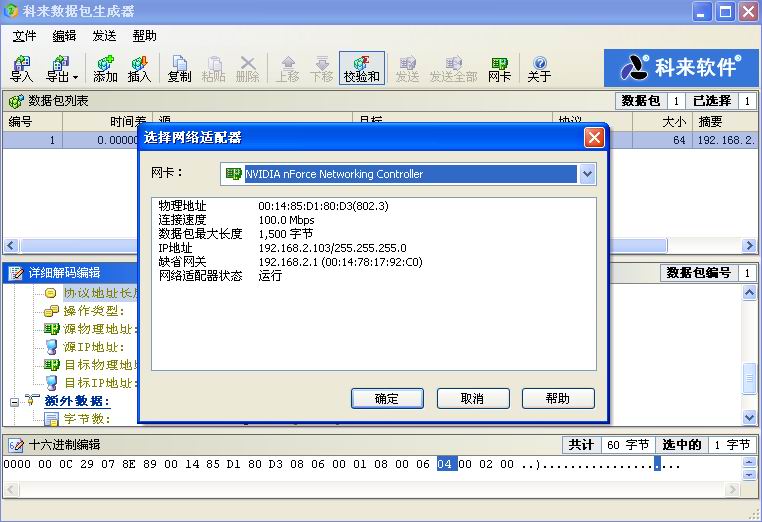Click hex editor scroll up arrow
This screenshot has width=762, height=522.
tap(749, 462)
